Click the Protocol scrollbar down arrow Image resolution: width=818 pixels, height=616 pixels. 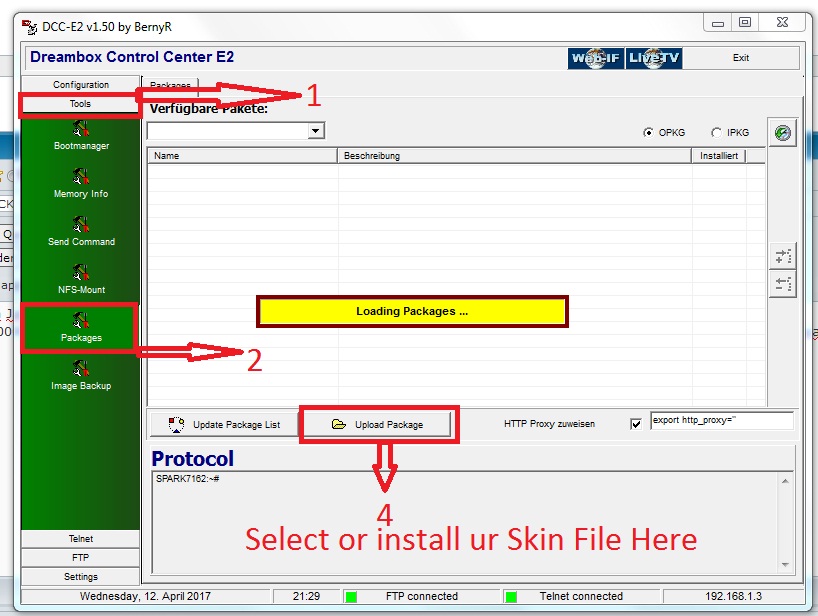pos(785,565)
